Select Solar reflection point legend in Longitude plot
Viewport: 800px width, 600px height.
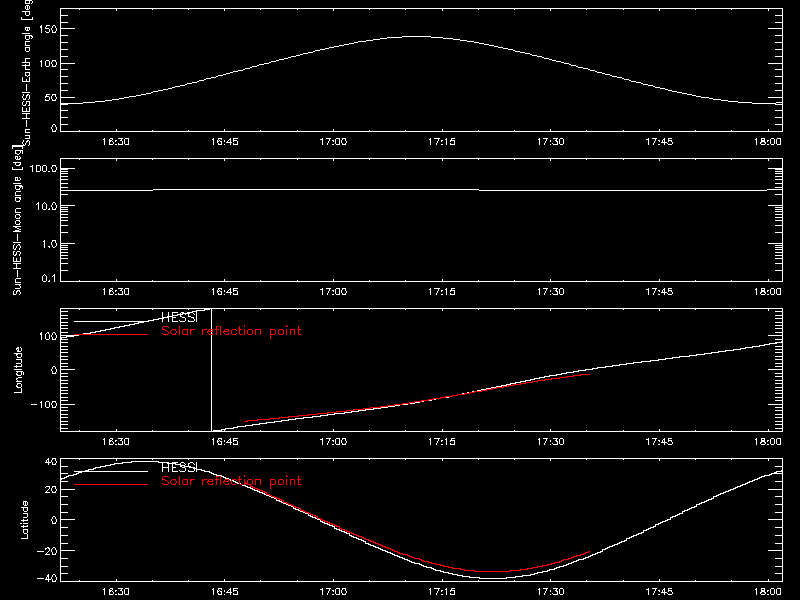point(231,331)
